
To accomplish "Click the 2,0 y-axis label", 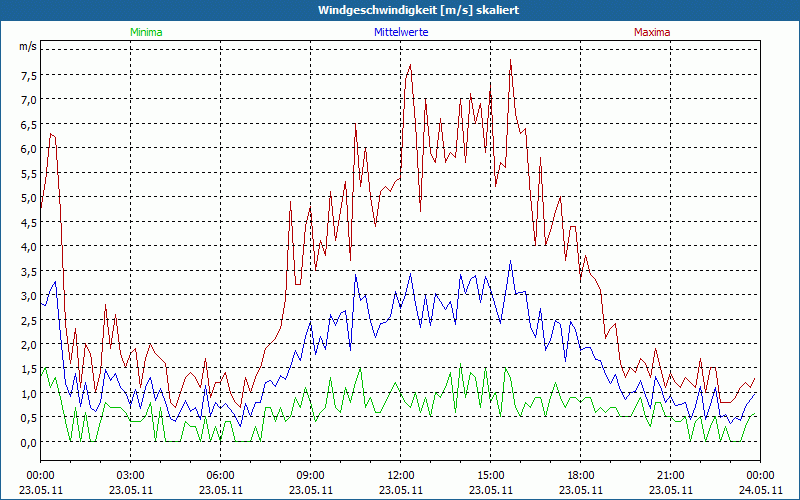I will pyautogui.click(x=29, y=345).
